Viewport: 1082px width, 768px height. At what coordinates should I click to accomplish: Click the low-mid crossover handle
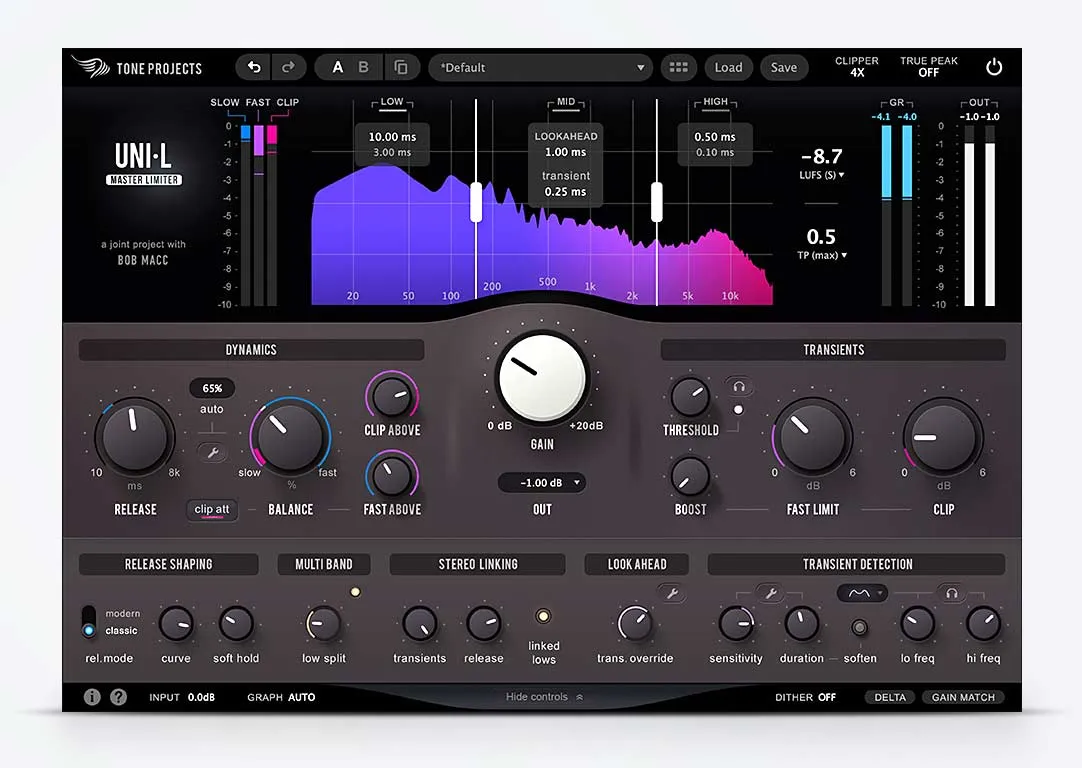476,201
